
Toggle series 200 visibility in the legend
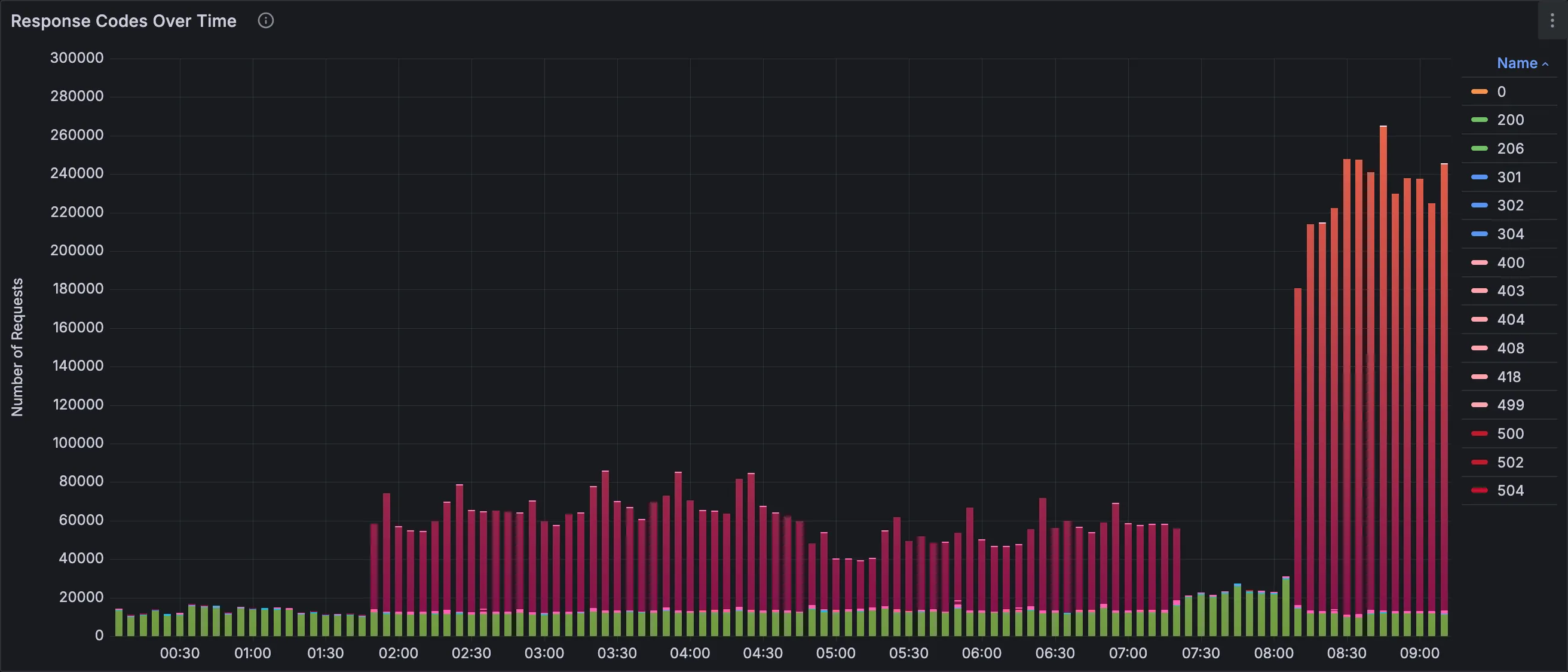[1510, 120]
